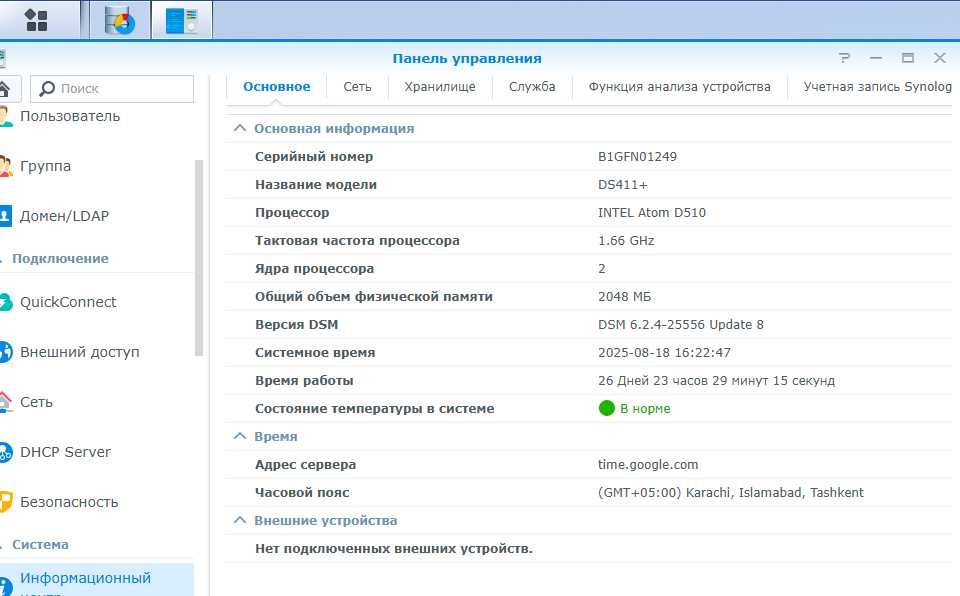Click the Панель управления window title
This screenshot has width=960, height=596.
(x=467, y=58)
